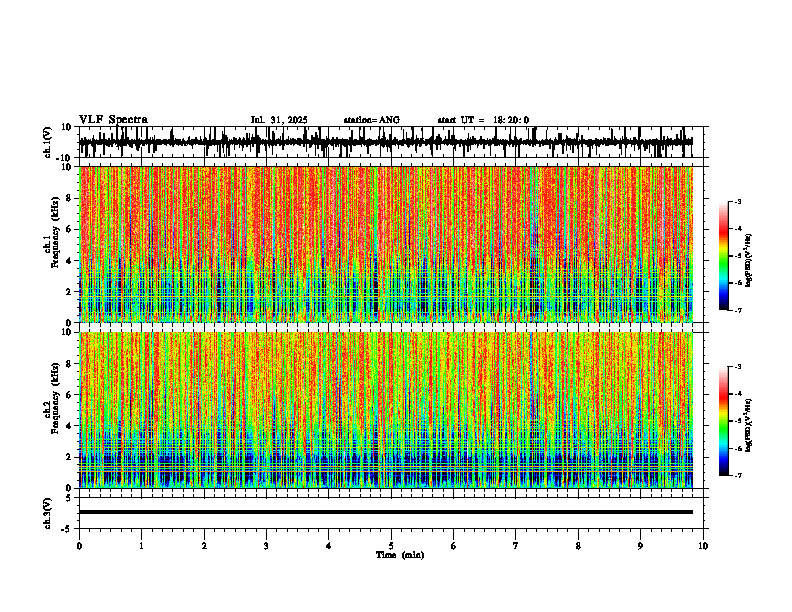Click inside the ch.1 spectrogram panel
792x612 pixels.
[x=385, y=244]
